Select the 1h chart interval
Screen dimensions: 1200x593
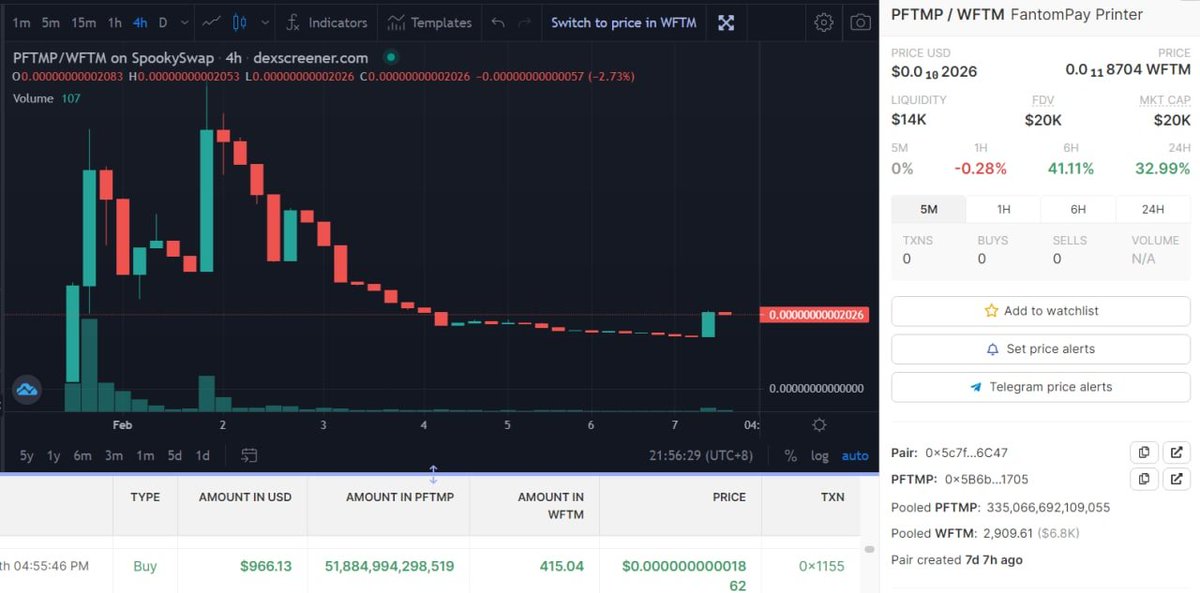click(115, 22)
